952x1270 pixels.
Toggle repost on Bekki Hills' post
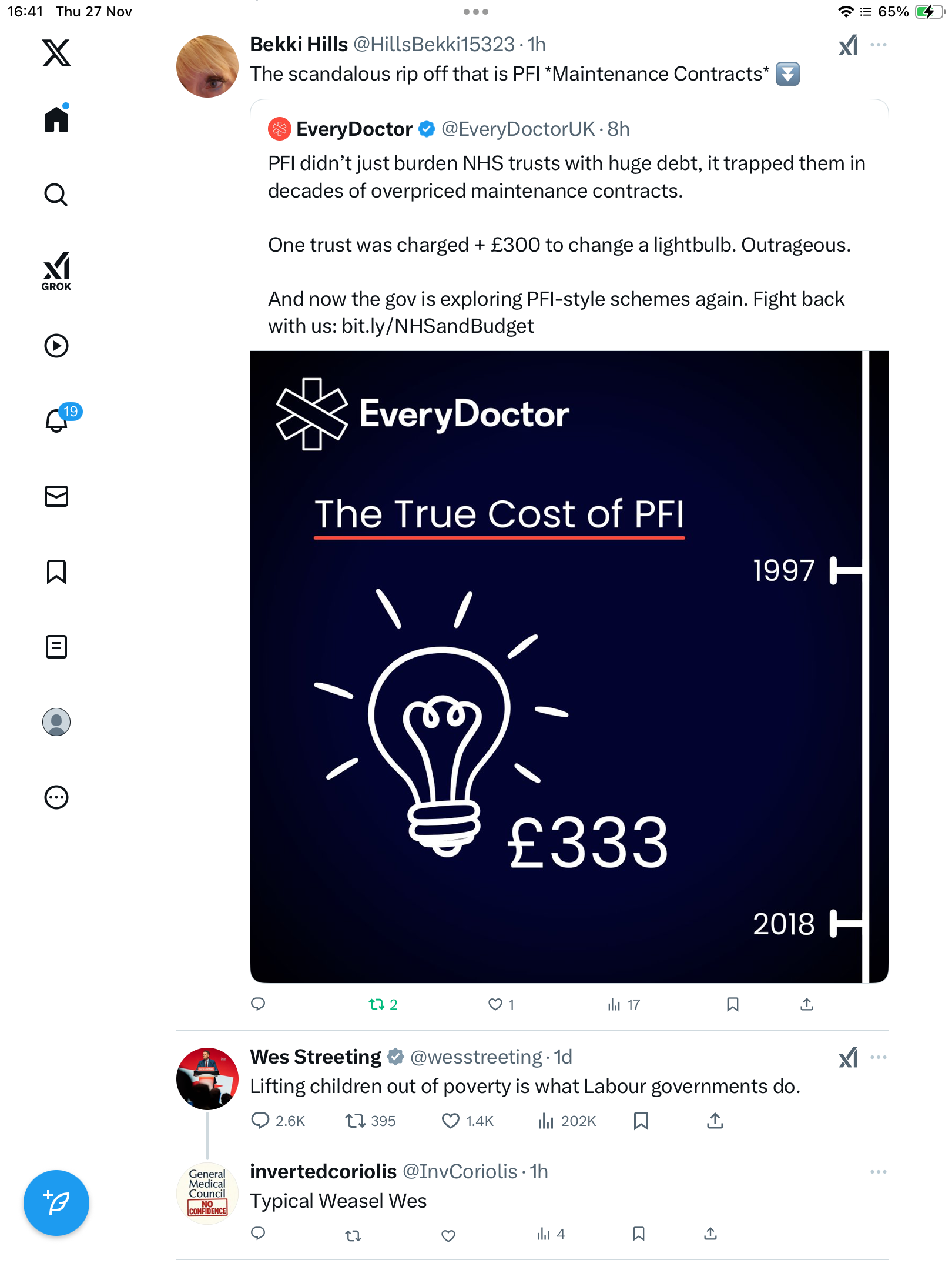click(x=377, y=1004)
